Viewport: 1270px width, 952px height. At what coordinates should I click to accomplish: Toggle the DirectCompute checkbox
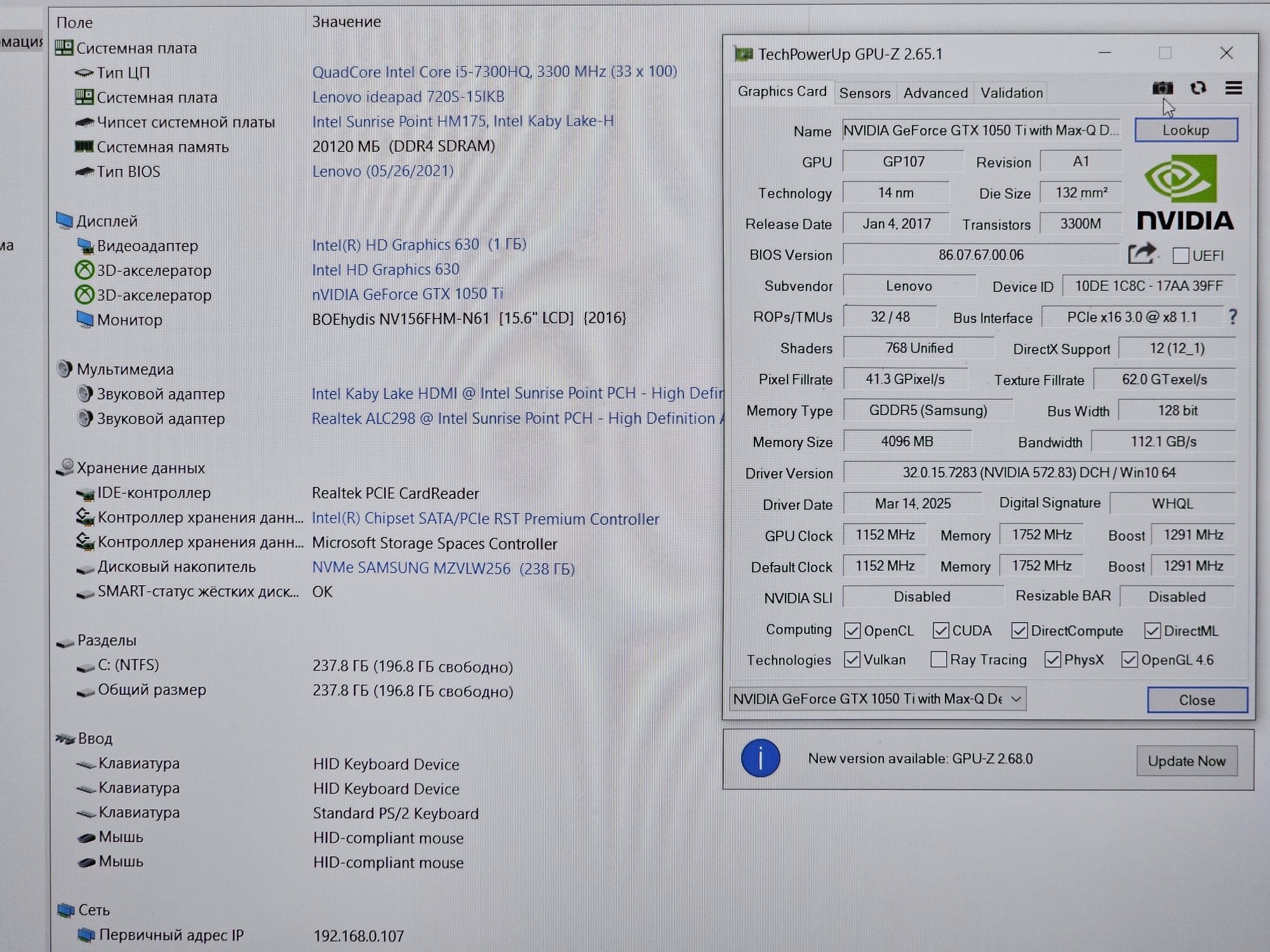tap(1019, 630)
